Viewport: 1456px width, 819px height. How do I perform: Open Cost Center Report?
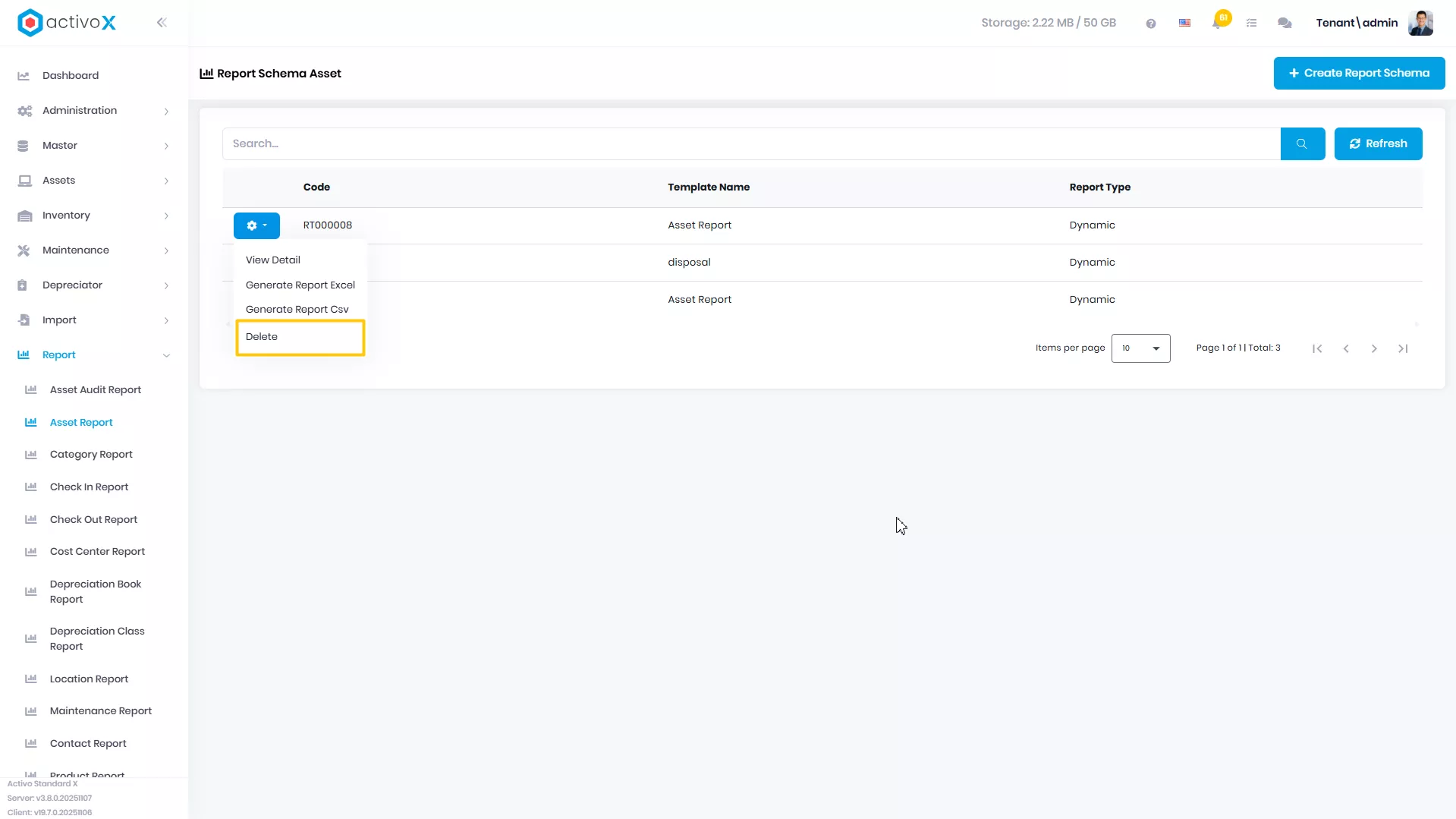click(x=97, y=552)
